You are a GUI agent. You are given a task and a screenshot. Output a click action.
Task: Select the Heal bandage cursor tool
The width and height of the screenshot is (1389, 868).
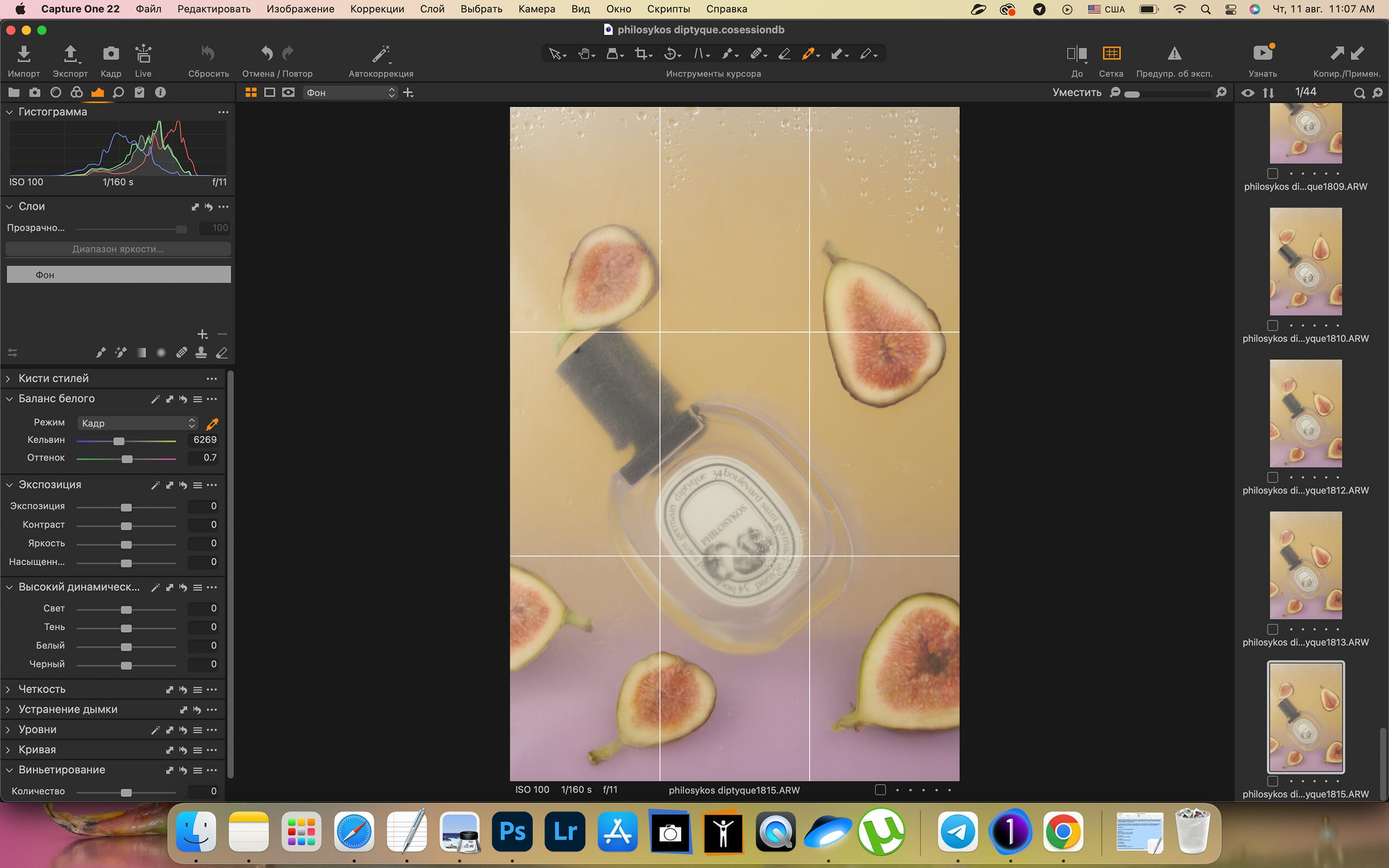click(x=757, y=54)
